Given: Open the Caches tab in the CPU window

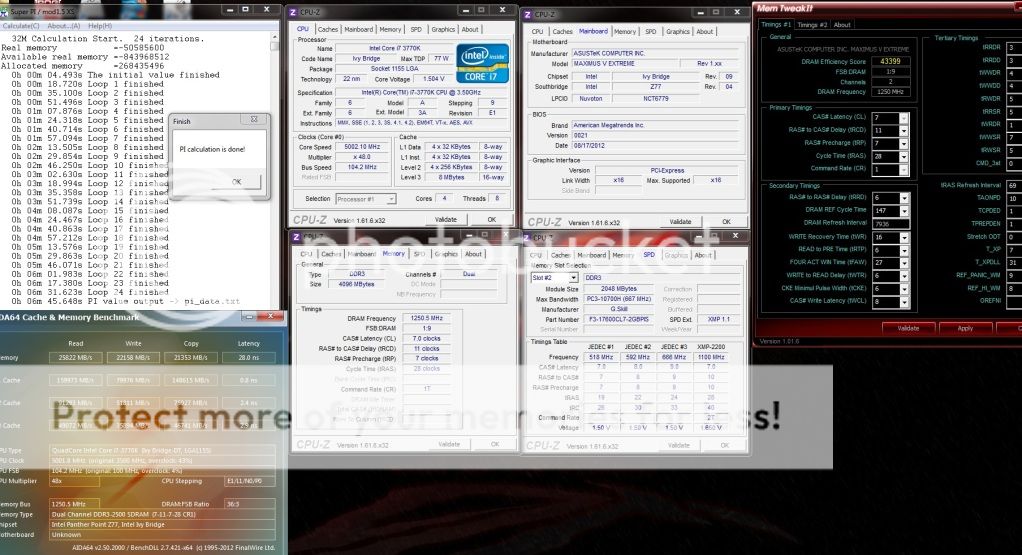Looking at the screenshot, I should (x=328, y=30).
